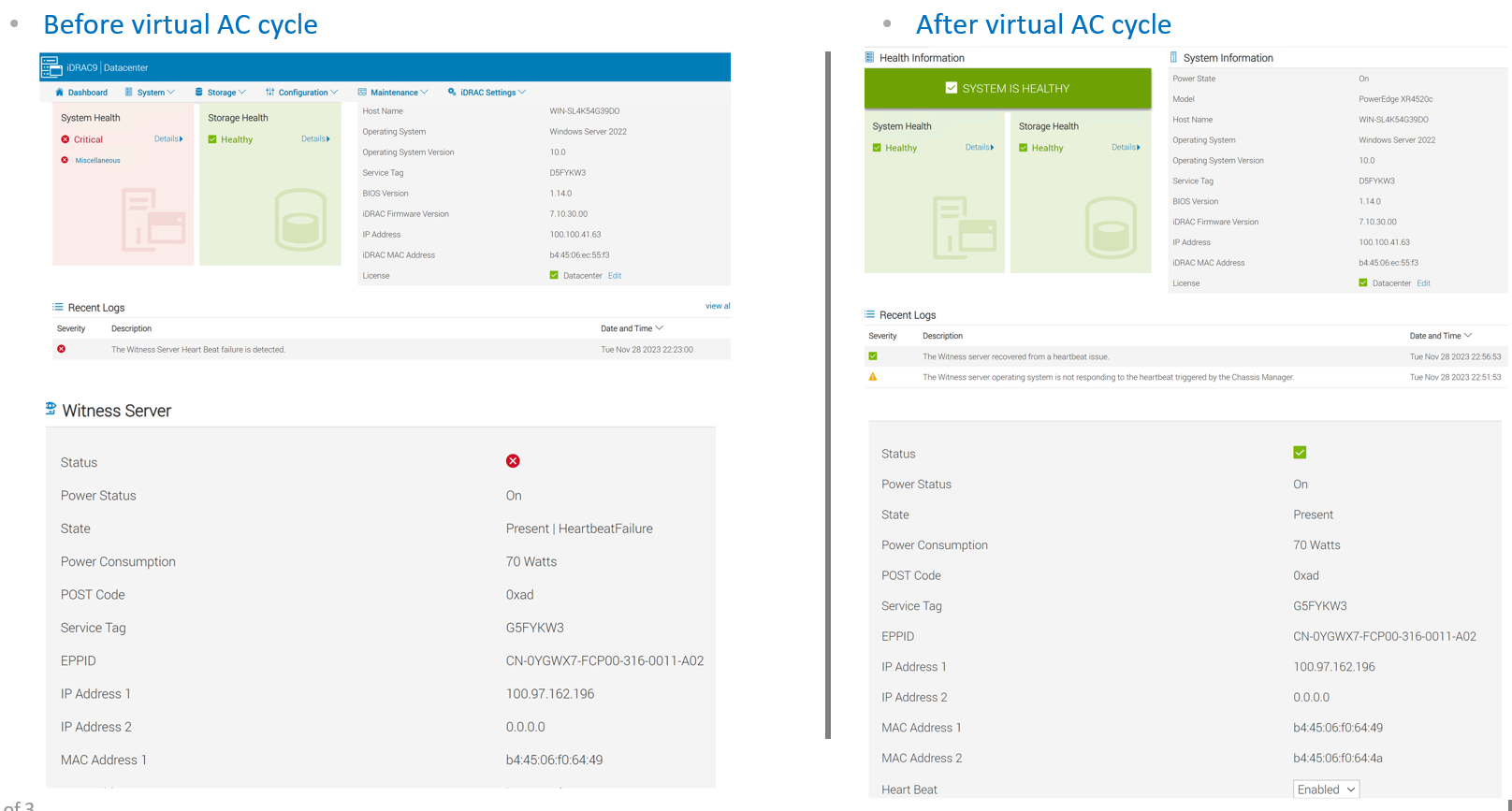
Task: Click the Description column header in after panel
Action: 942,336
